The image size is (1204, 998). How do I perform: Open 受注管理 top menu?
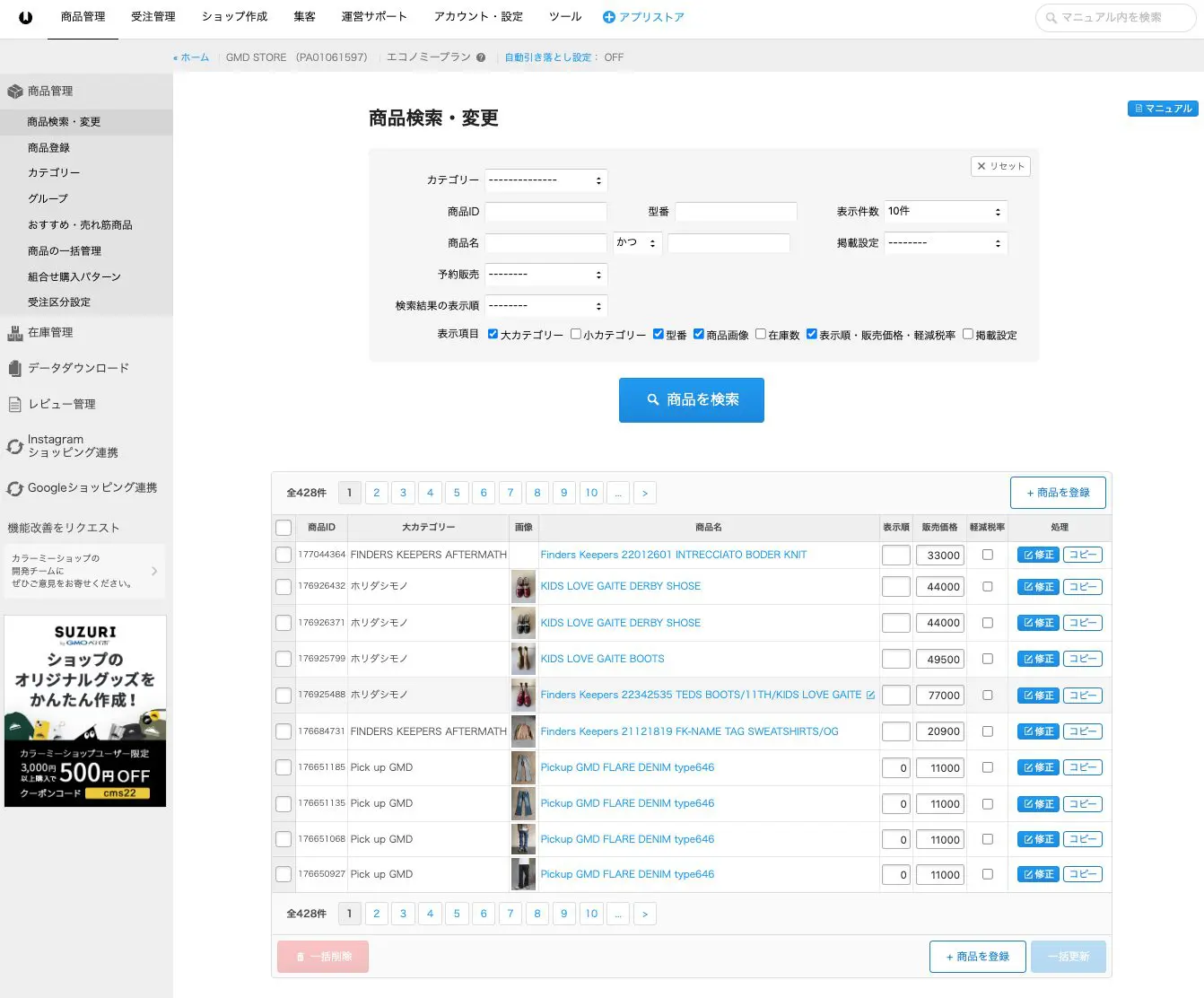point(153,17)
